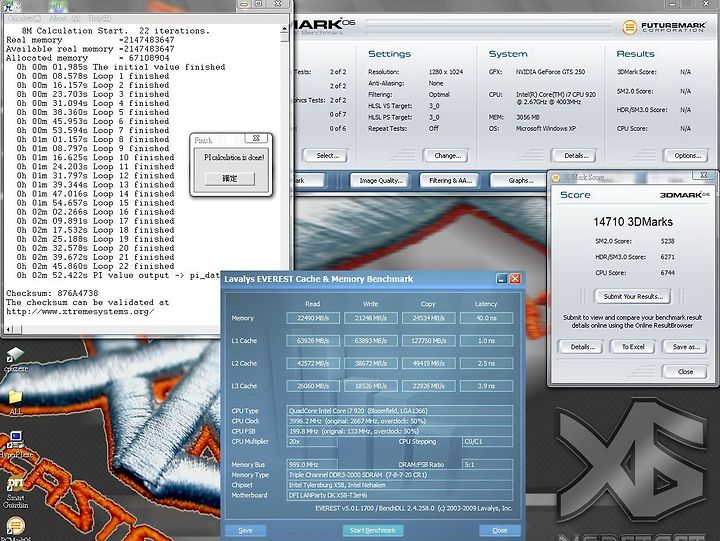Click the L2 Cache Read value 42572 MB/s
Viewport: 720px width, 541px height.
pos(313,363)
